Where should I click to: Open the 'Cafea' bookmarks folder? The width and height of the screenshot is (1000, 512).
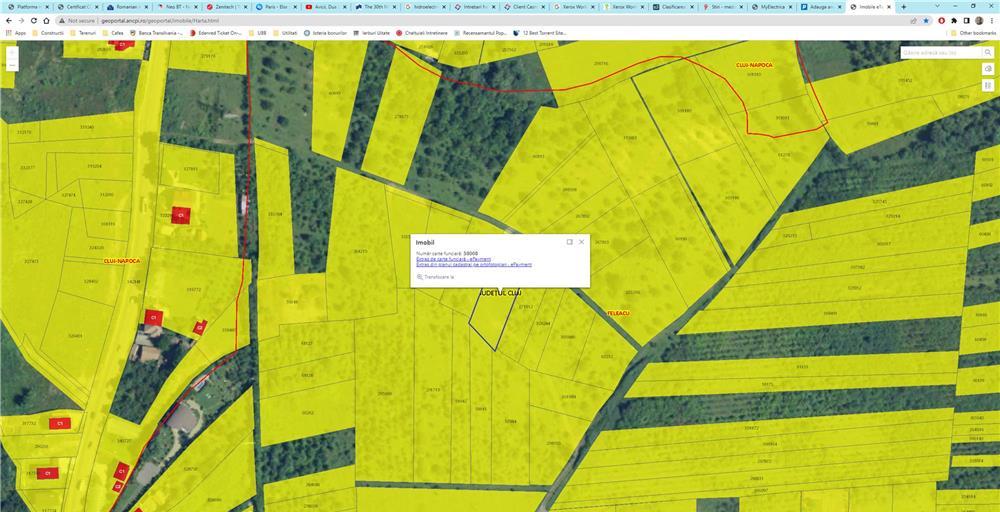point(113,33)
